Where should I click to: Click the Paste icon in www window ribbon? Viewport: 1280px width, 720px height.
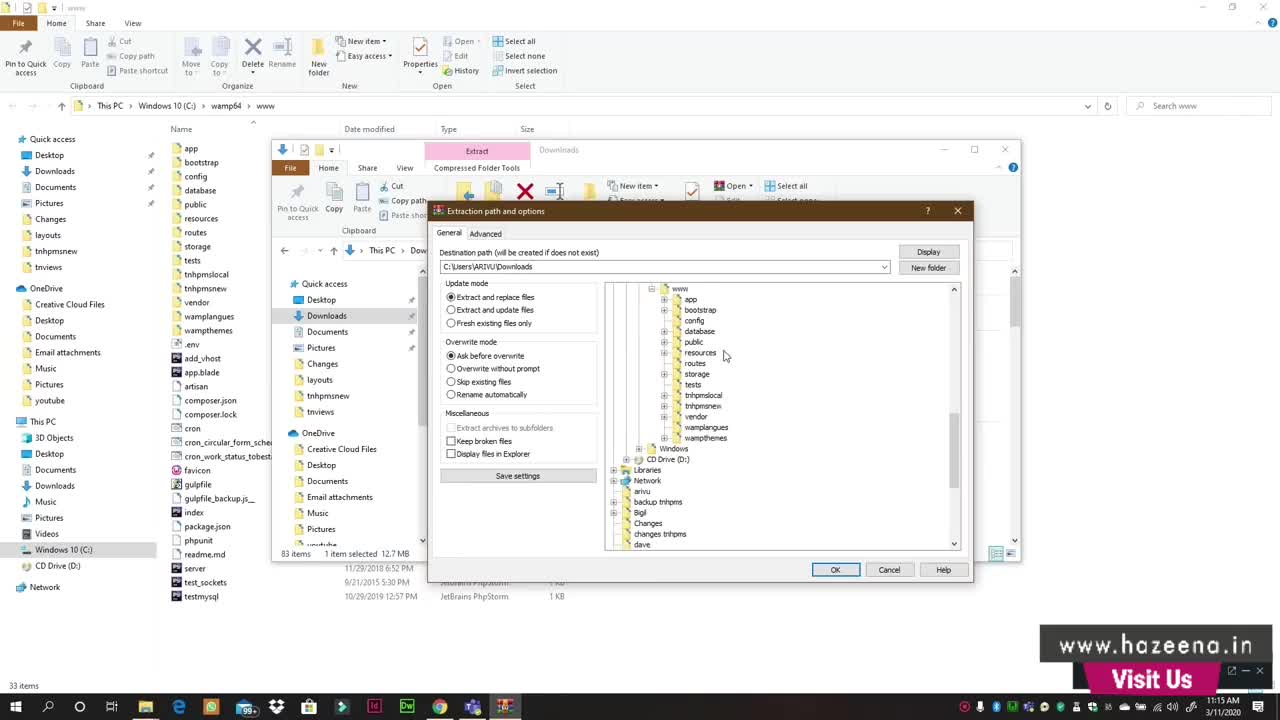(x=90, y=54)
